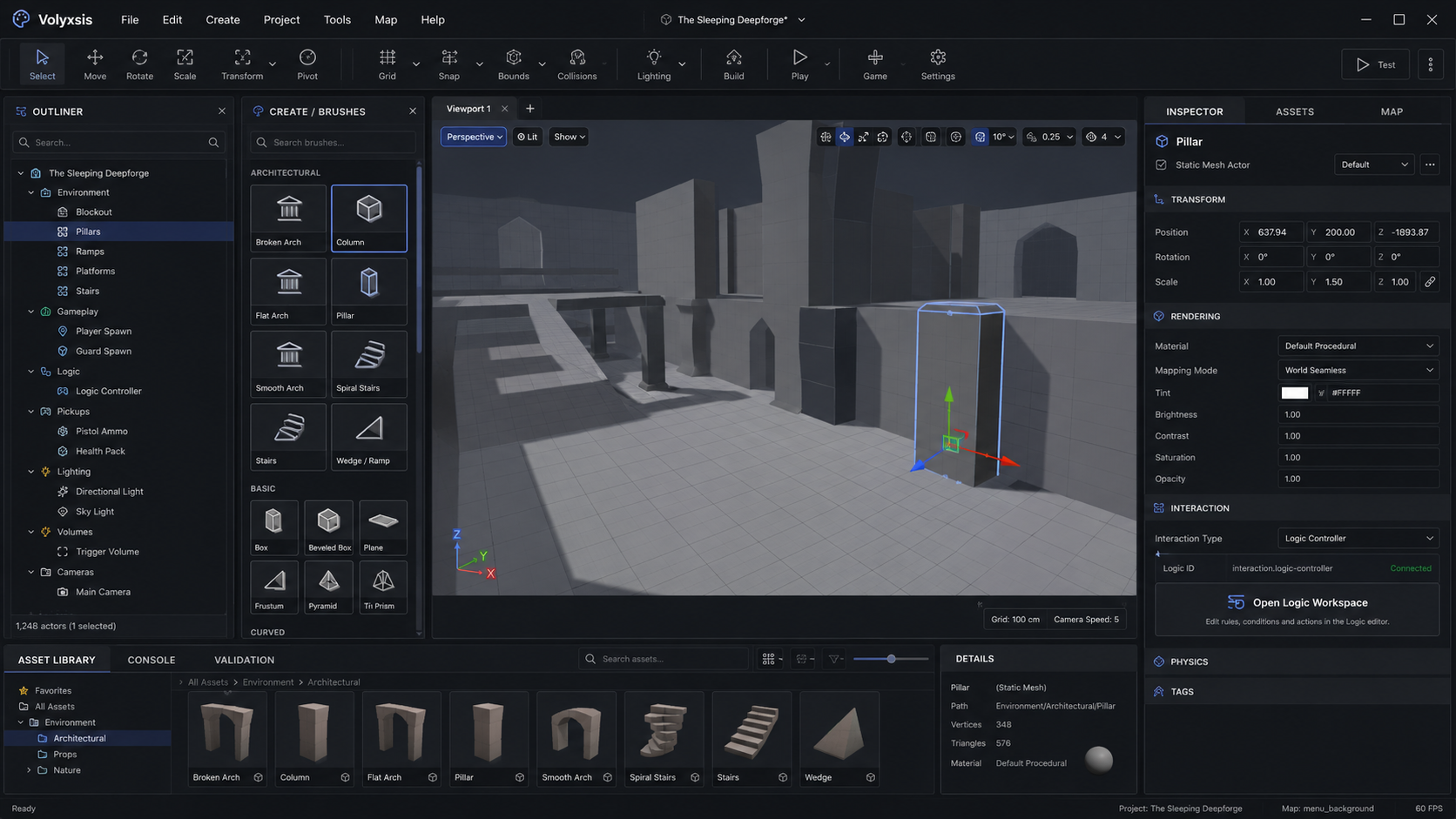Click the asset thumbnail size slider
The width and height of the screenshot is (1456, 819).
[x=890, y=659]
